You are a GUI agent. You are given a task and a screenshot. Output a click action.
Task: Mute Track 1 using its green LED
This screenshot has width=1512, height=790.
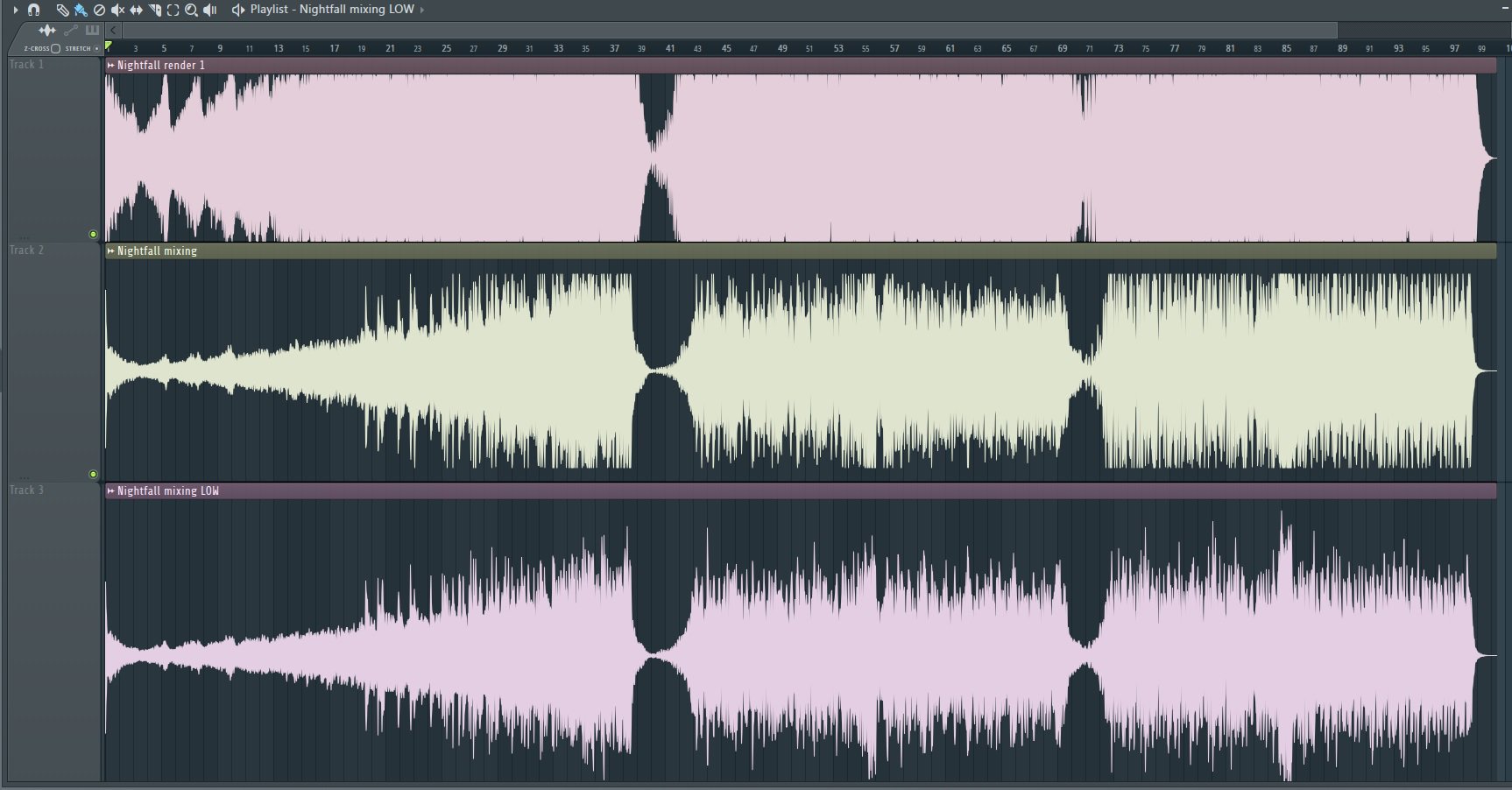93,235
